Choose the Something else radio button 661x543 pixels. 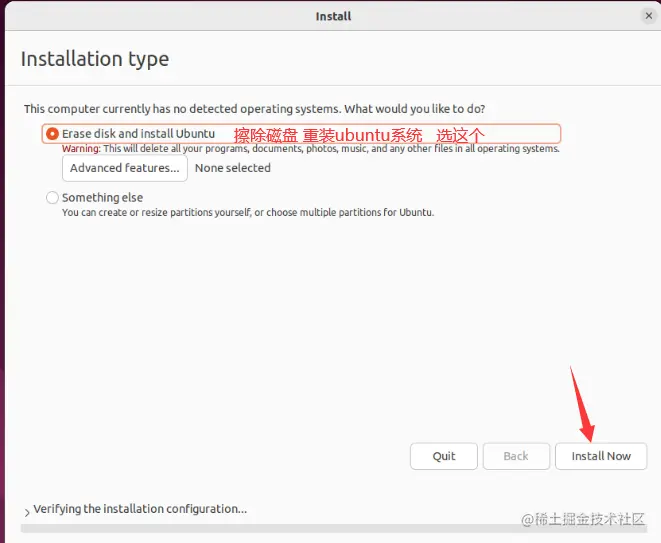(52, 197)
